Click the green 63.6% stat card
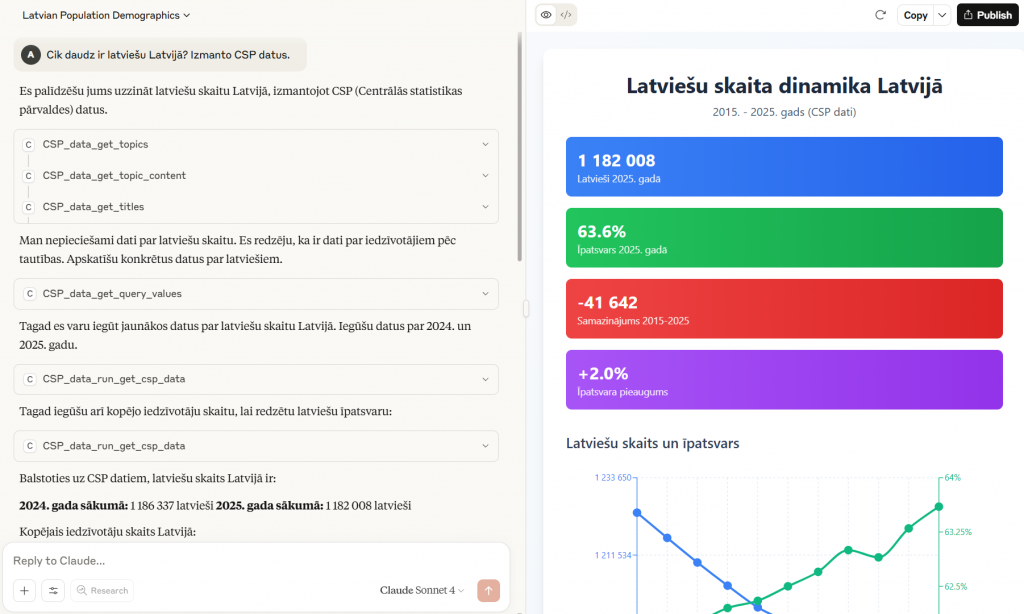Screen dimensions: 1024x614 point(784,238)
